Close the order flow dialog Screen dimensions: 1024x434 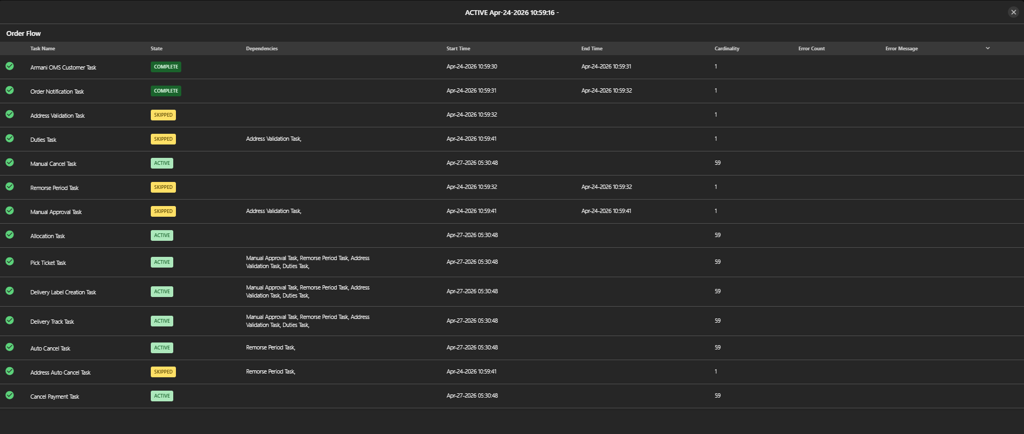click(1014, 12)
